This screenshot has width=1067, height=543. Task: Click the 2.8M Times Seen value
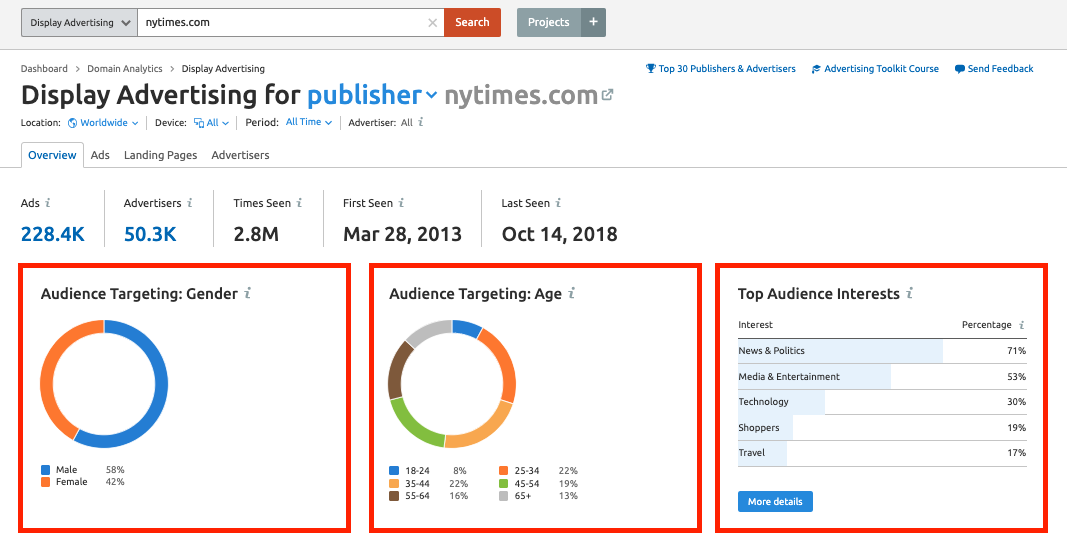pos(256,235)
